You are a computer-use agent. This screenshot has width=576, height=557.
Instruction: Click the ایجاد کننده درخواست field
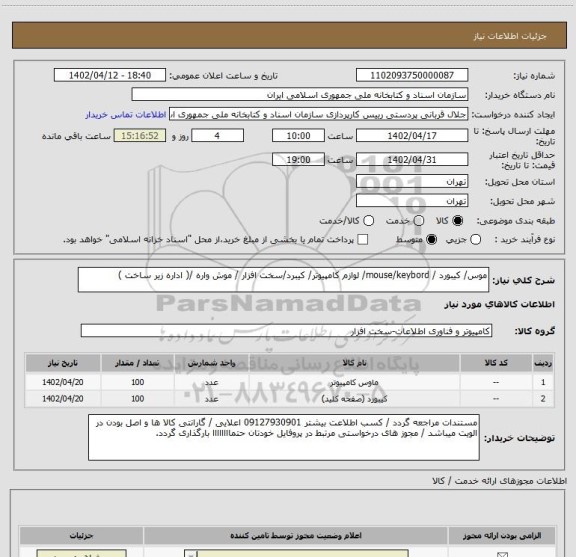[318, 114]
